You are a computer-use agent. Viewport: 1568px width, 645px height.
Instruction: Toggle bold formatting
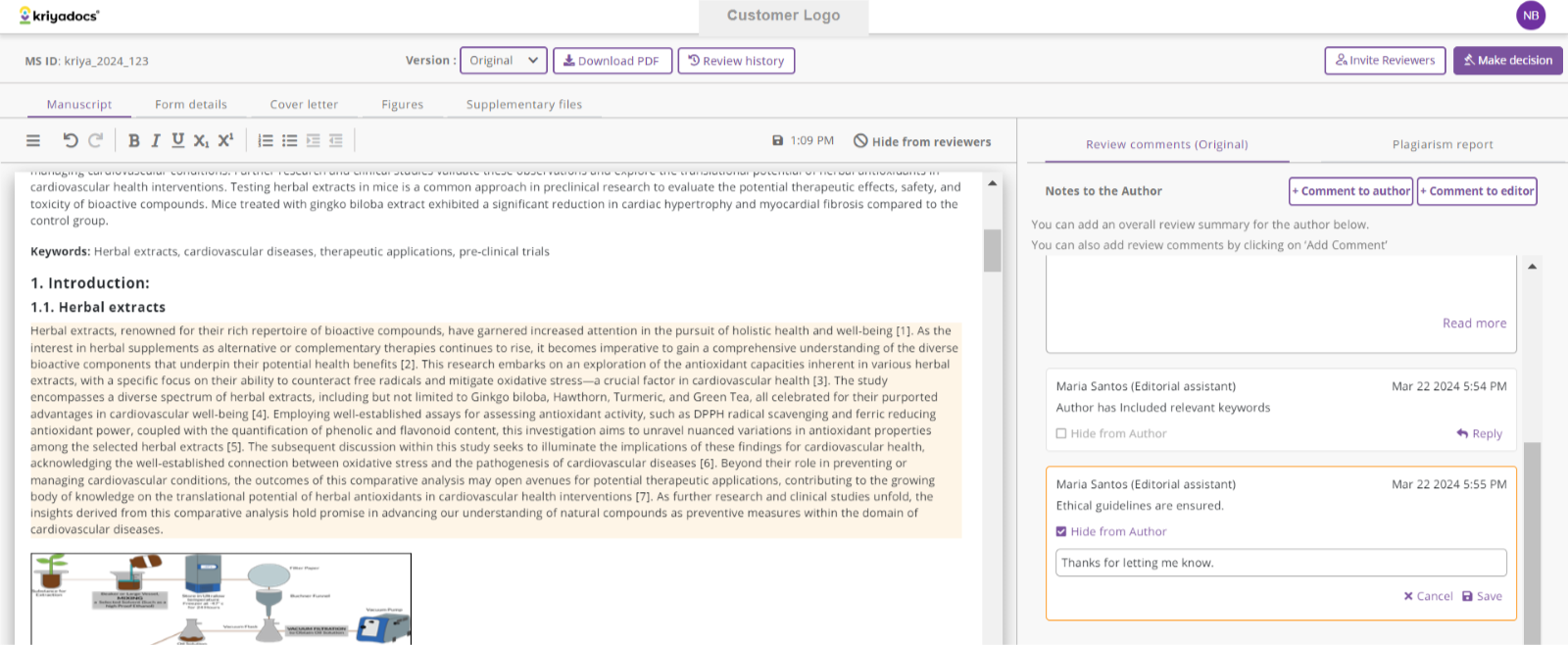pyautogui.click(x=134, y=141)
